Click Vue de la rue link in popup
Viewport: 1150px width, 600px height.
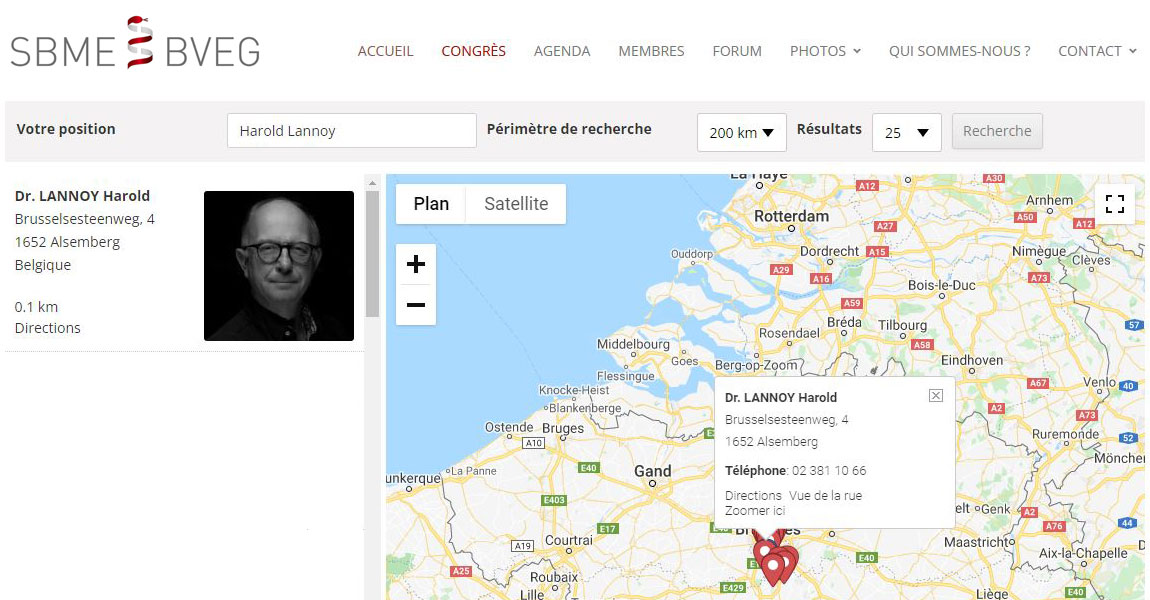click(x=825, y=495)
